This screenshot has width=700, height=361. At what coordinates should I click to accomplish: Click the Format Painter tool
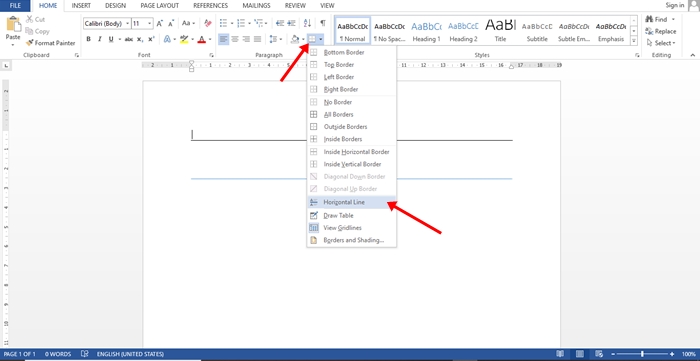coord(50,43)
